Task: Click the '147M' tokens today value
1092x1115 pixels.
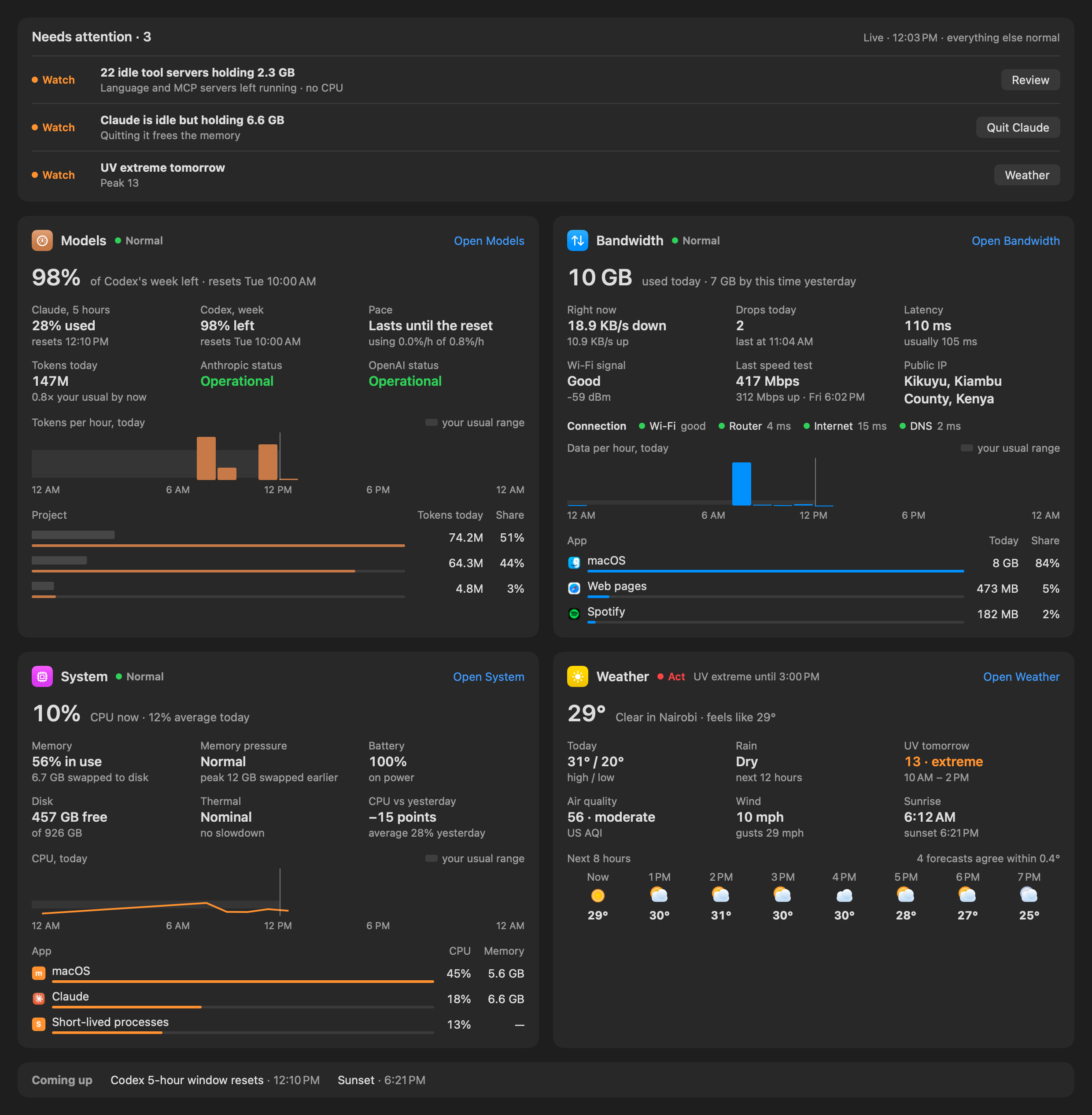Action: click(x=50, y=381)
